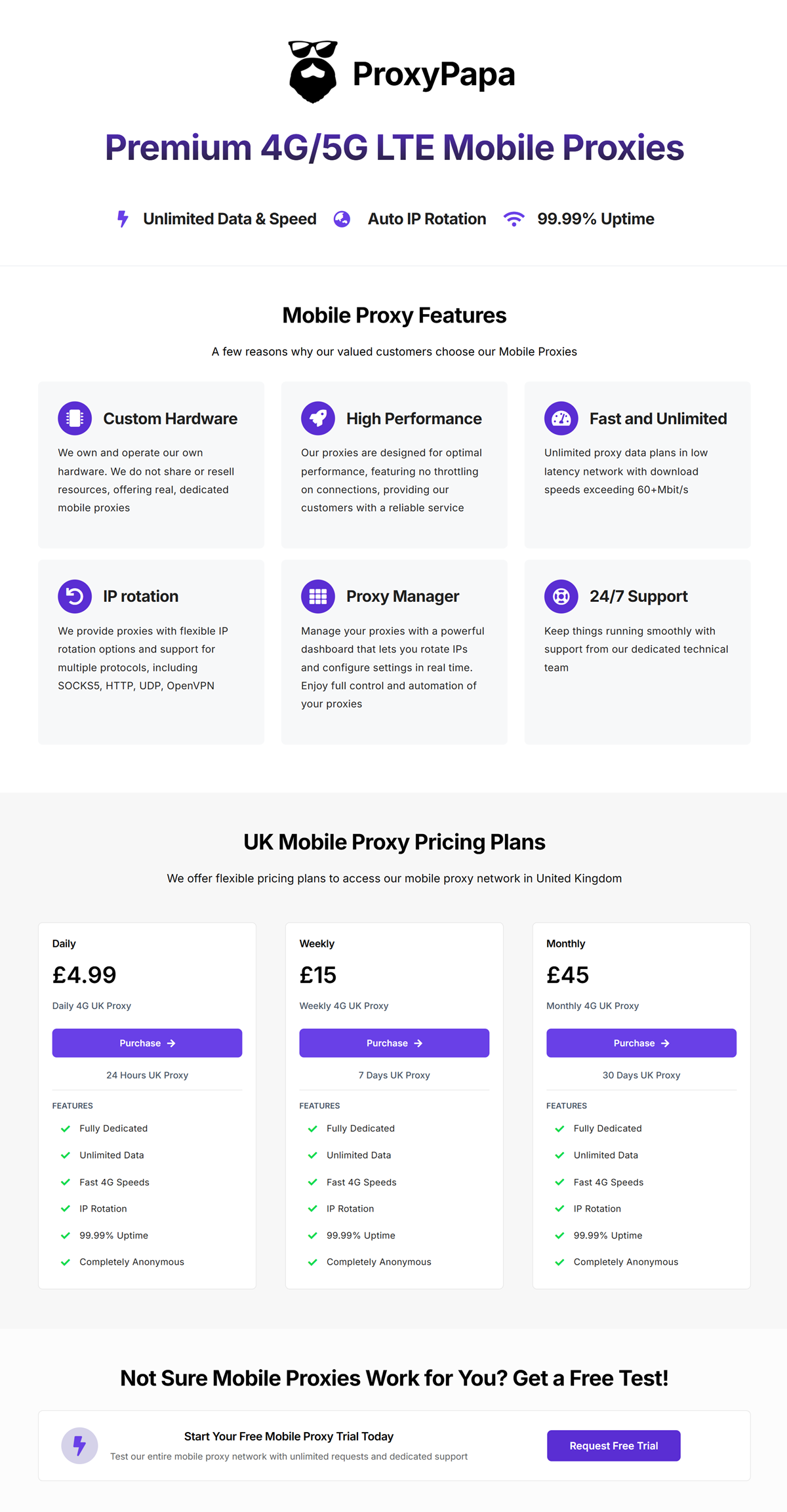
Task: Click the wifi 99.99% Uptime icon
Action: [514, 219]
